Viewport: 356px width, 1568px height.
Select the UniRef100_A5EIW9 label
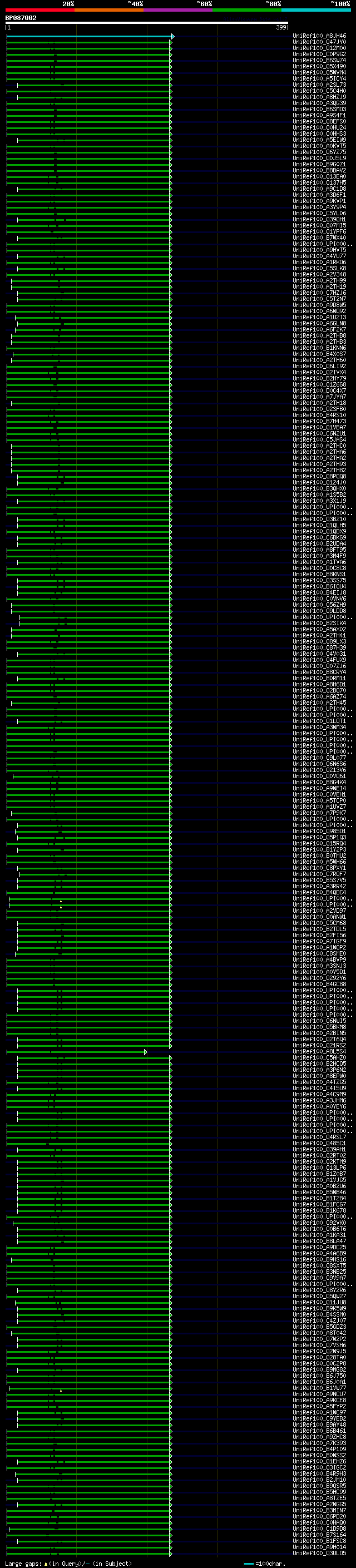[319, 140]
